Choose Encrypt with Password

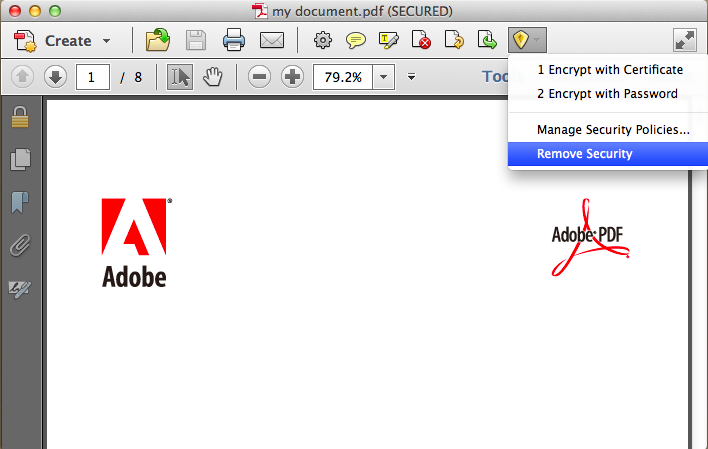pos(610,94)
